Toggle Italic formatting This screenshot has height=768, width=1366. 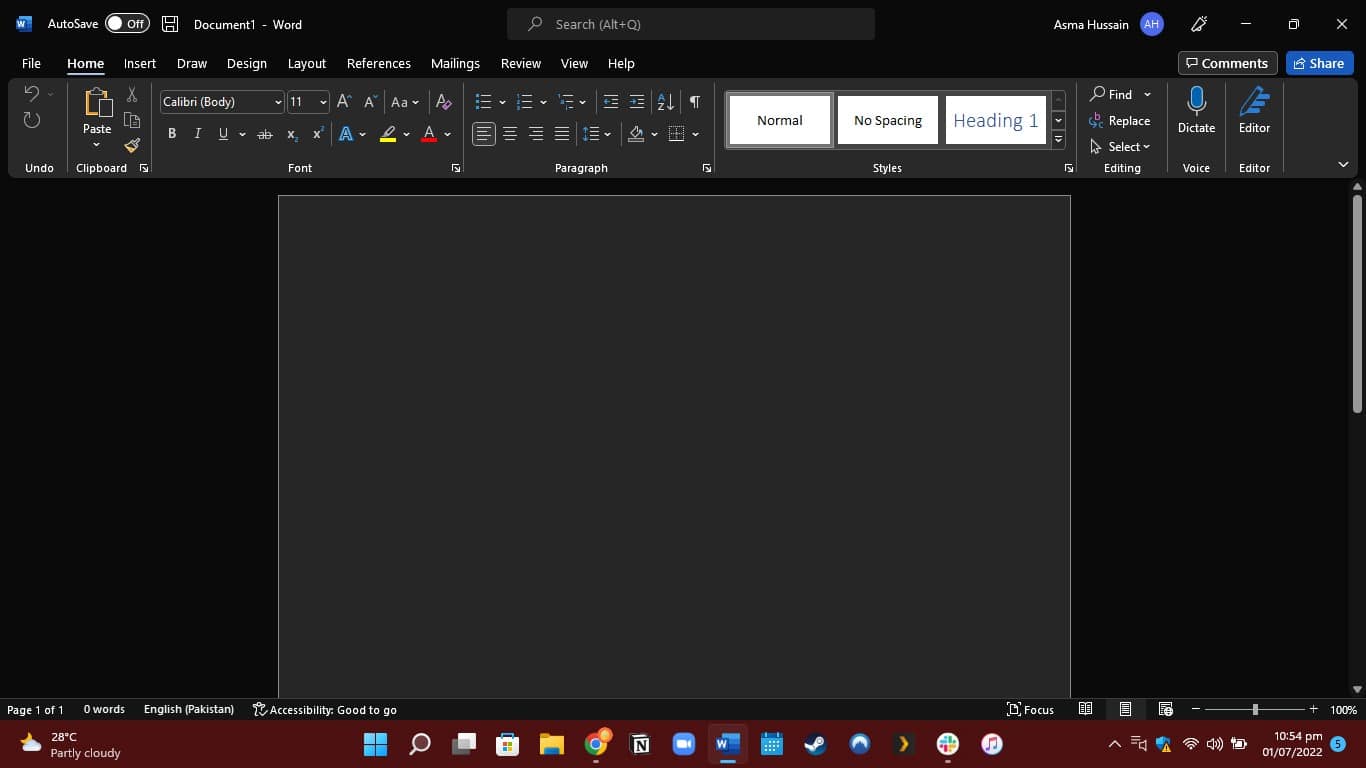pyautogui.click(x=197, y=134)
